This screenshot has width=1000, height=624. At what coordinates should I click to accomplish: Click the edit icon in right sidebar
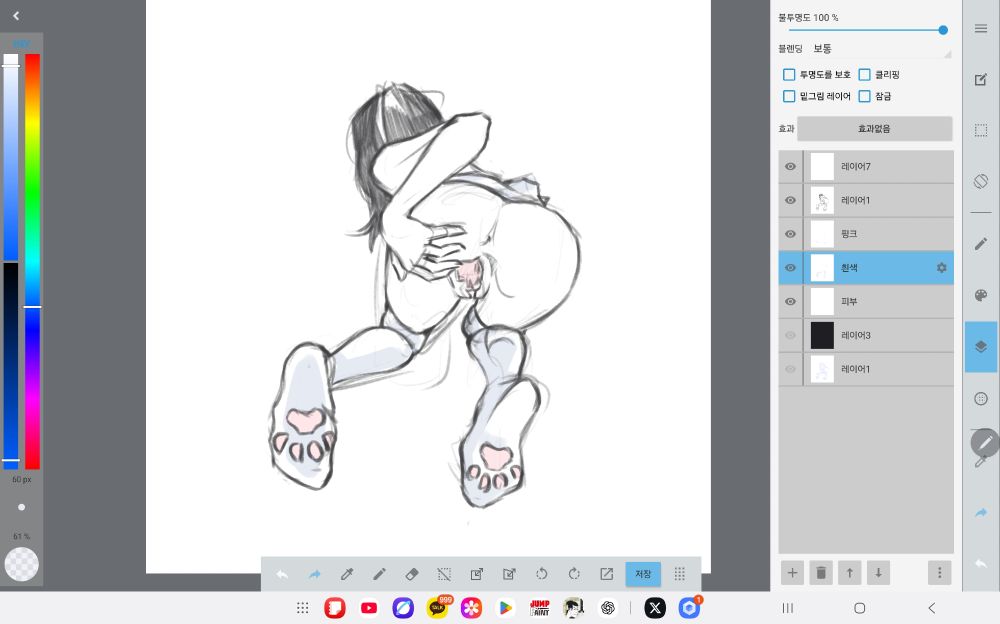click(x=981, y=80)
